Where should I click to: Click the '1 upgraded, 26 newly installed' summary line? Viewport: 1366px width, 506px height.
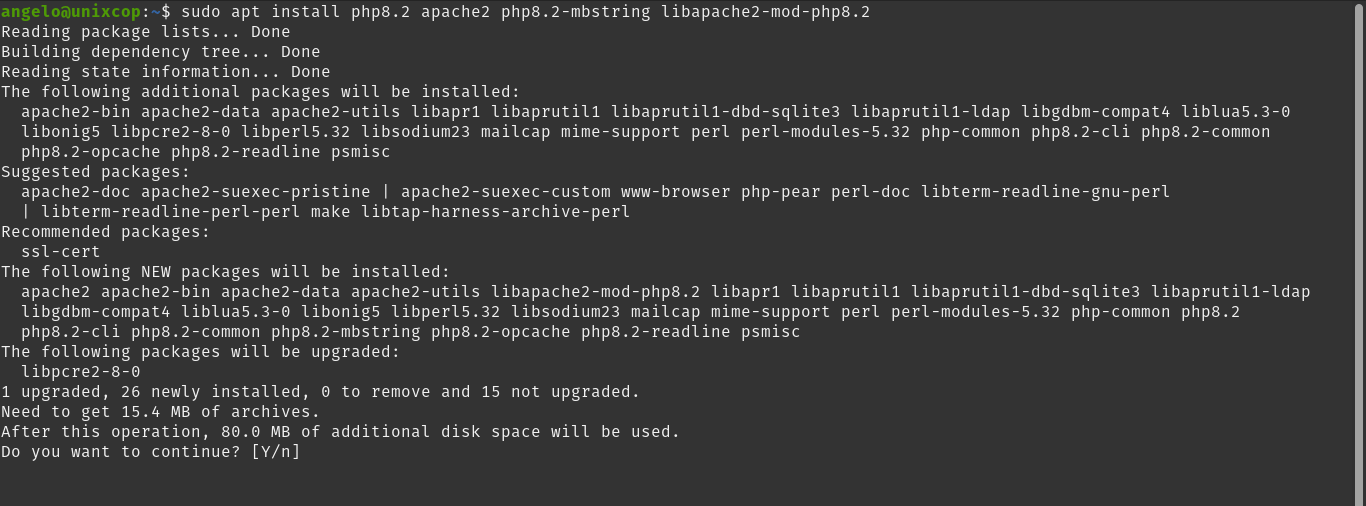pos(321,392)
